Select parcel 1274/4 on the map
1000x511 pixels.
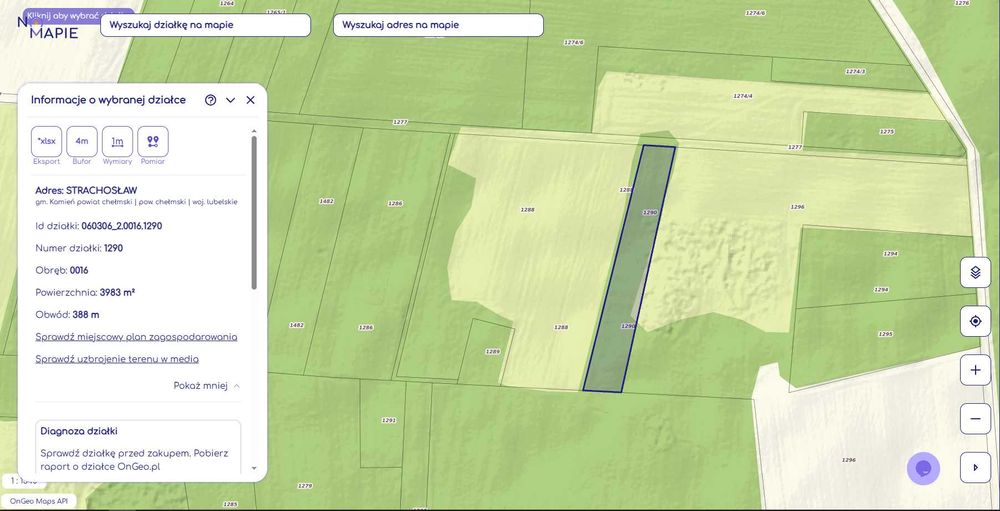point(743,96)
